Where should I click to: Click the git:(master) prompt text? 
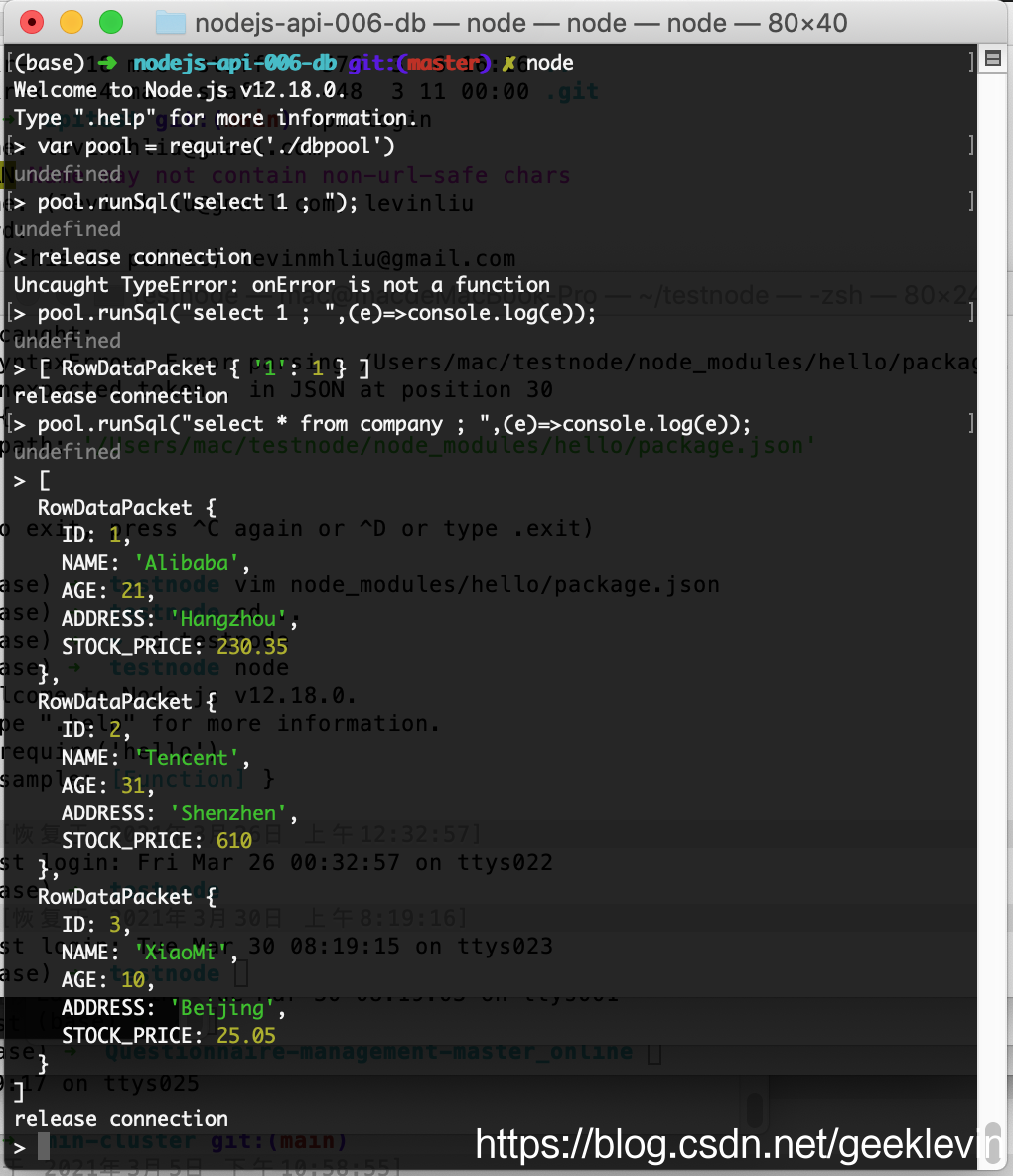coord(419,63)
